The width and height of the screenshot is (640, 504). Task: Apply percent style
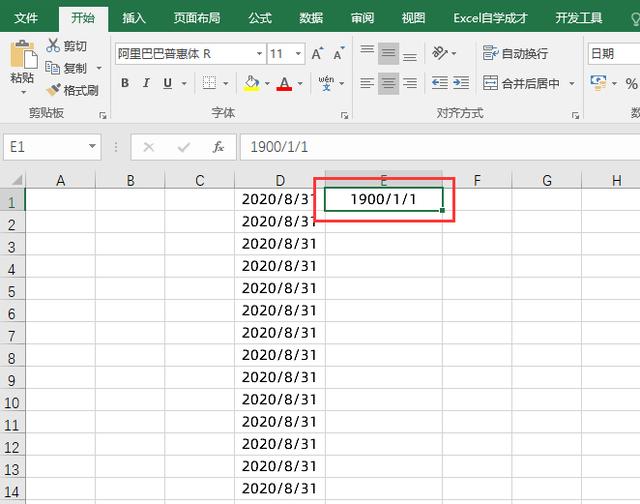[x=631, y=84]
